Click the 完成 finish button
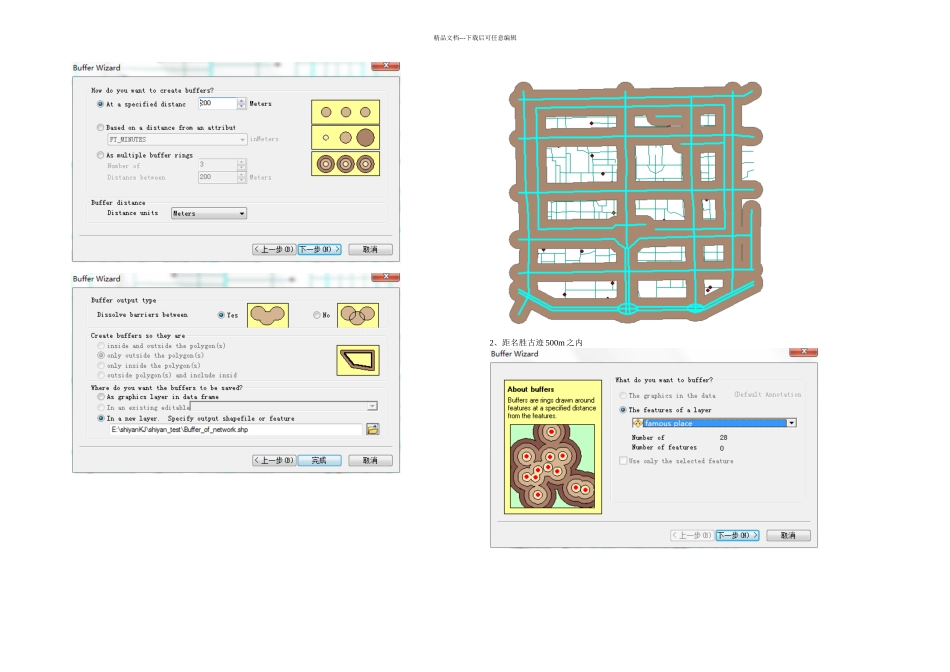950x672 pixels. (319, 461)
